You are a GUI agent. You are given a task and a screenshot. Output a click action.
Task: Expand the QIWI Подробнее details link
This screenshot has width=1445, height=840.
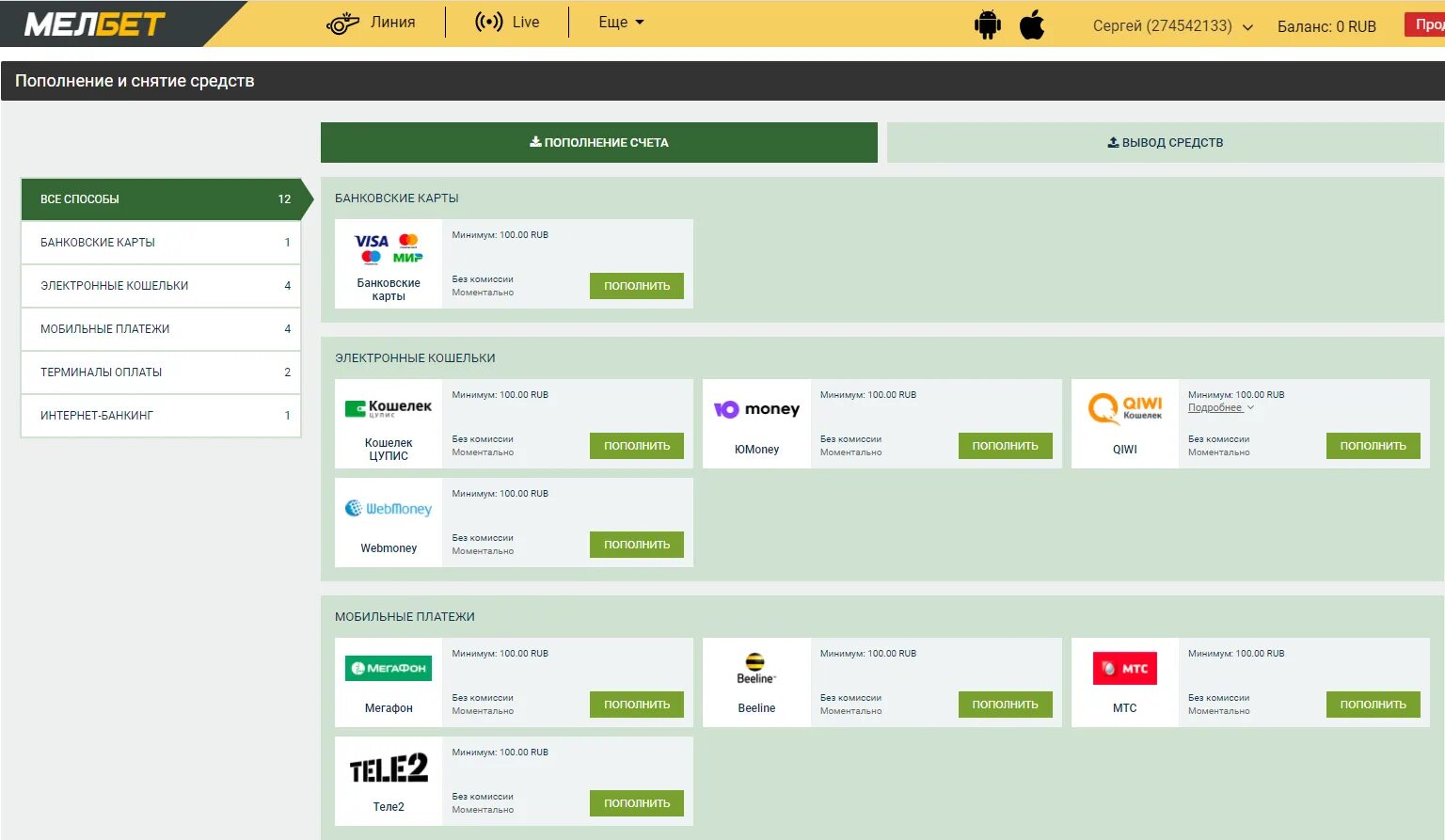1220,407
